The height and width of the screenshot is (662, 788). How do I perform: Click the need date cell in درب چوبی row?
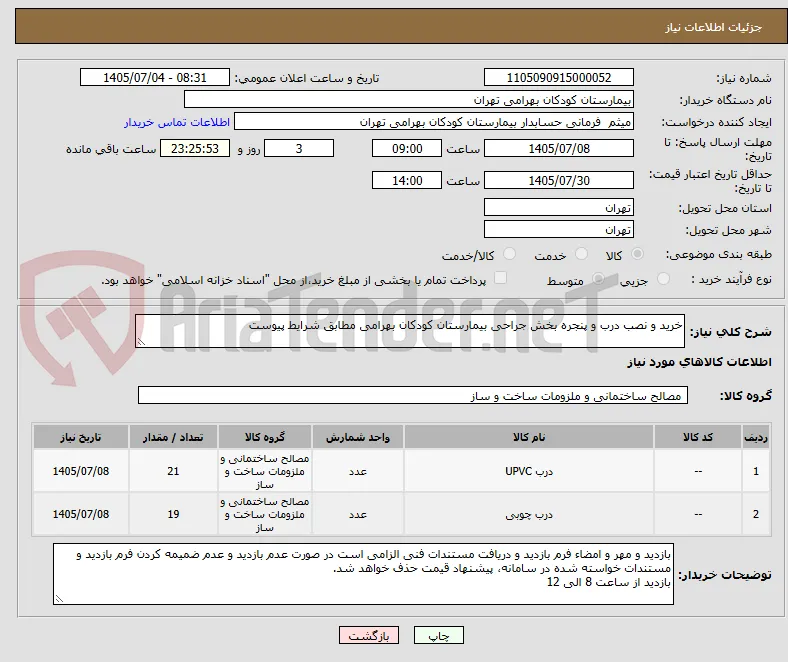[81, 514]
